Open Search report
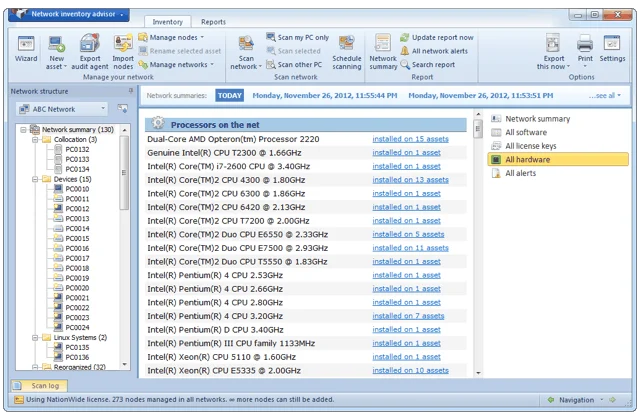The height and width of the screenshot is (420, 640). click(x=427, y=64)
